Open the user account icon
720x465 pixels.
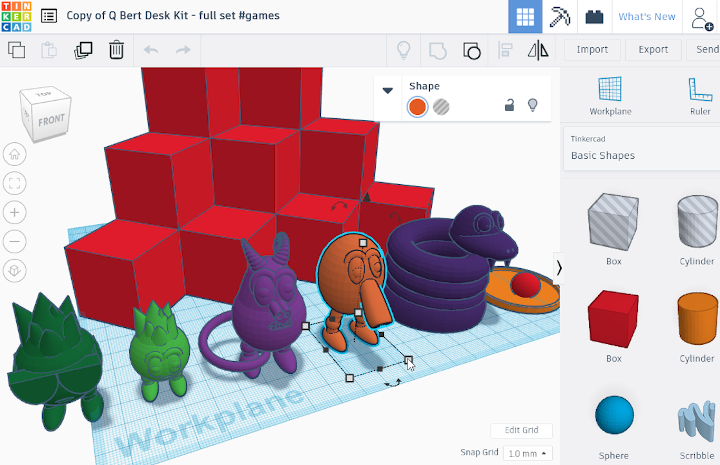[702, 18]
